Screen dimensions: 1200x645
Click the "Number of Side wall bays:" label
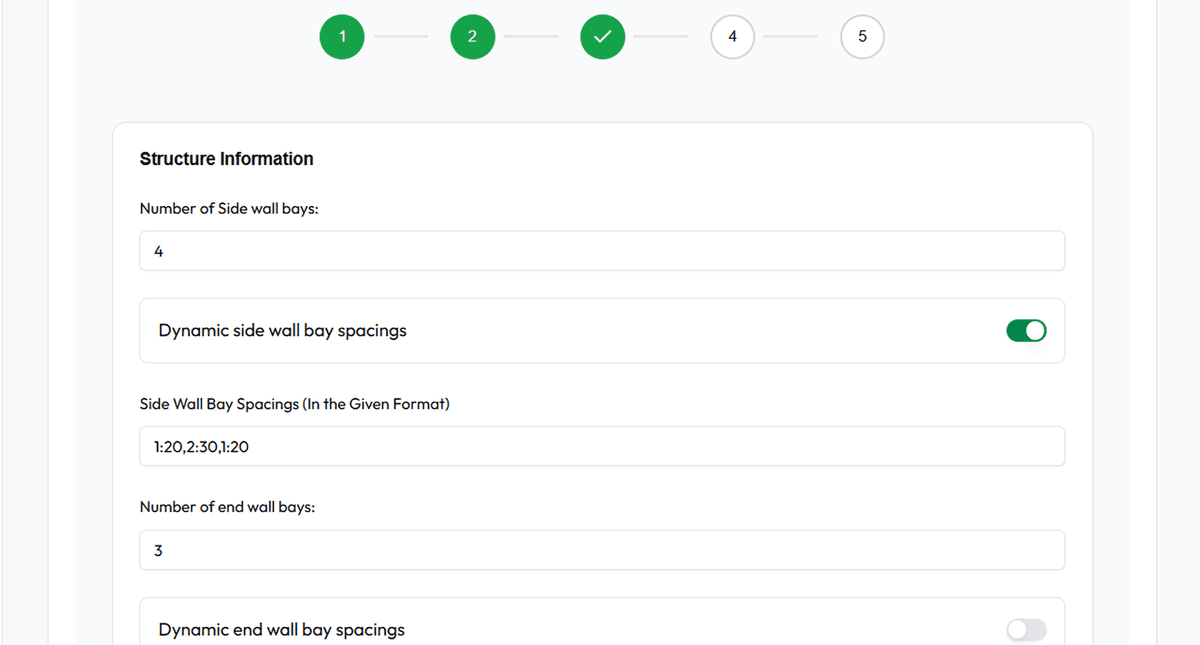point(229,209)
